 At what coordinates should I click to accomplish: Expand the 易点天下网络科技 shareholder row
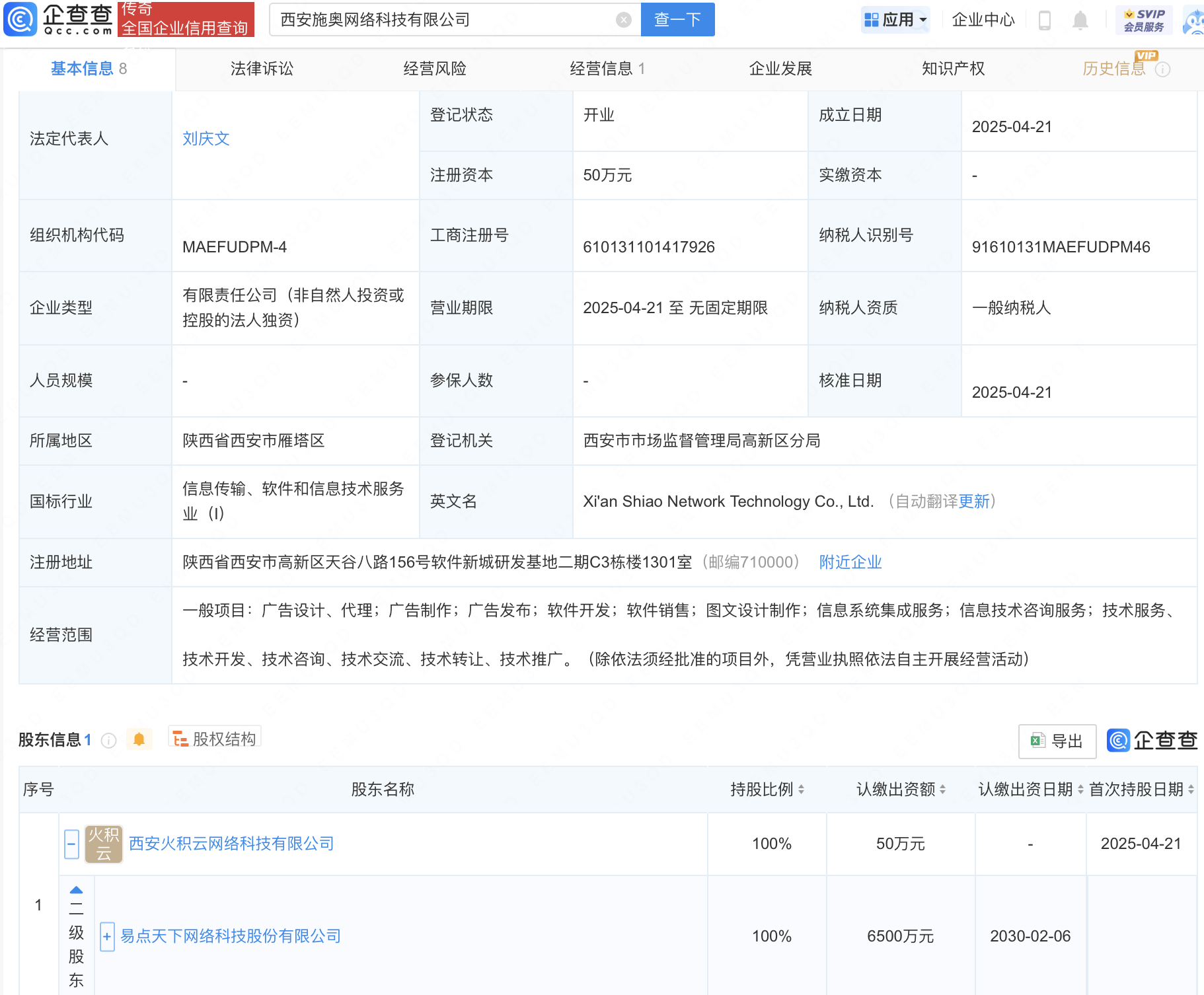pos(107,936)
